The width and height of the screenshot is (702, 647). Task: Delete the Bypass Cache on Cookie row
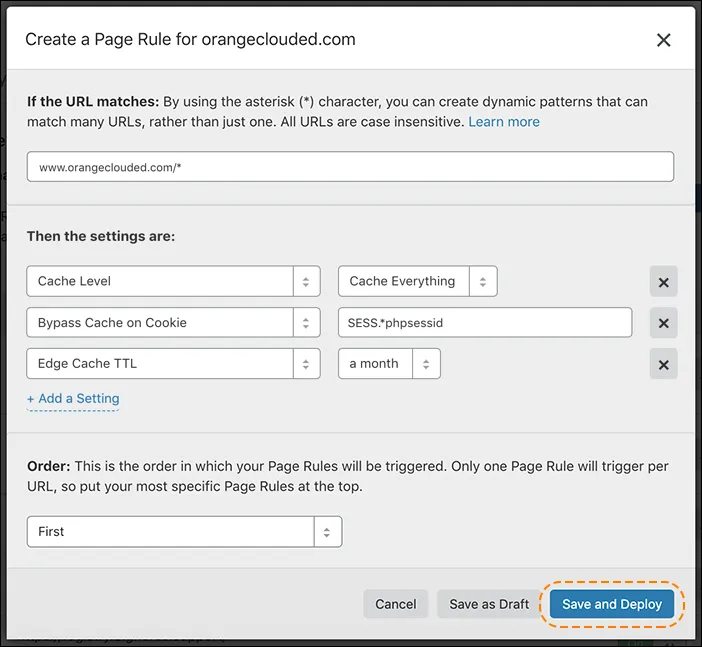663,323
